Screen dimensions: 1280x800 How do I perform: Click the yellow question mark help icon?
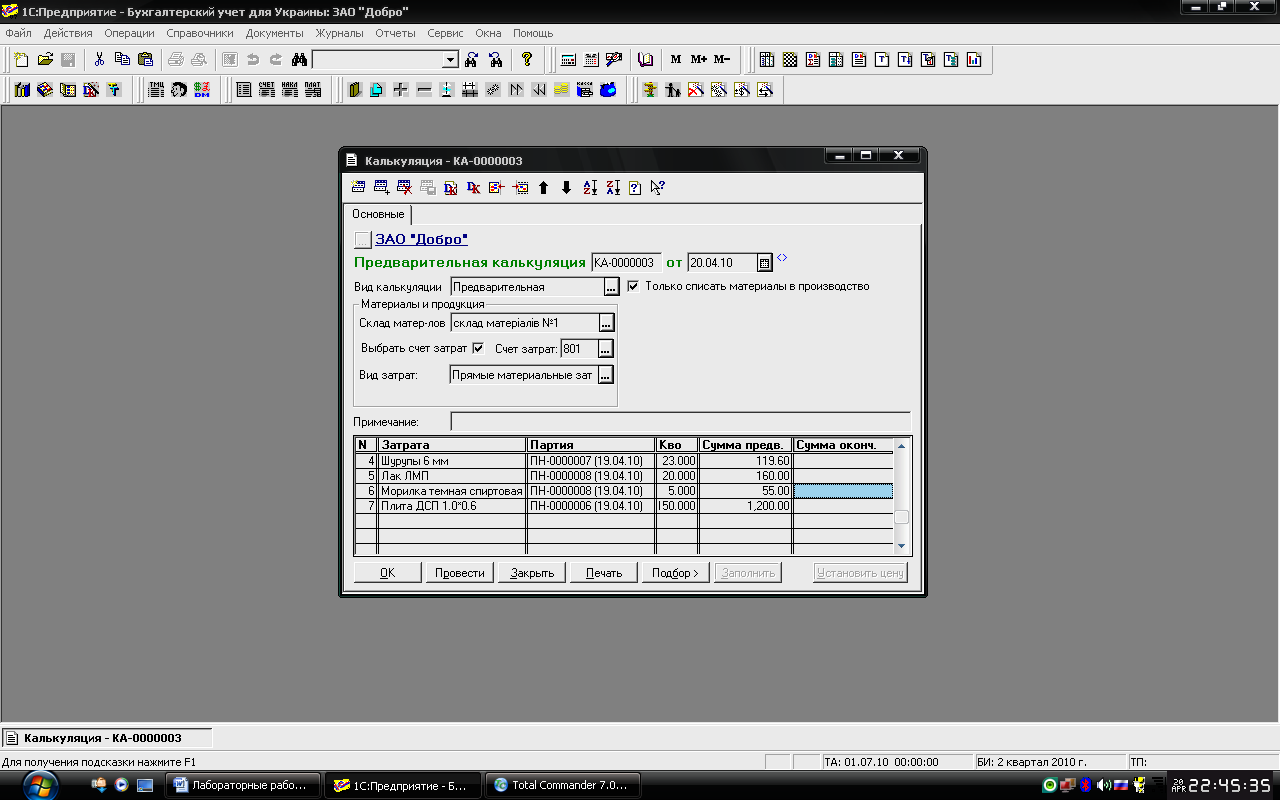(527, 59)
